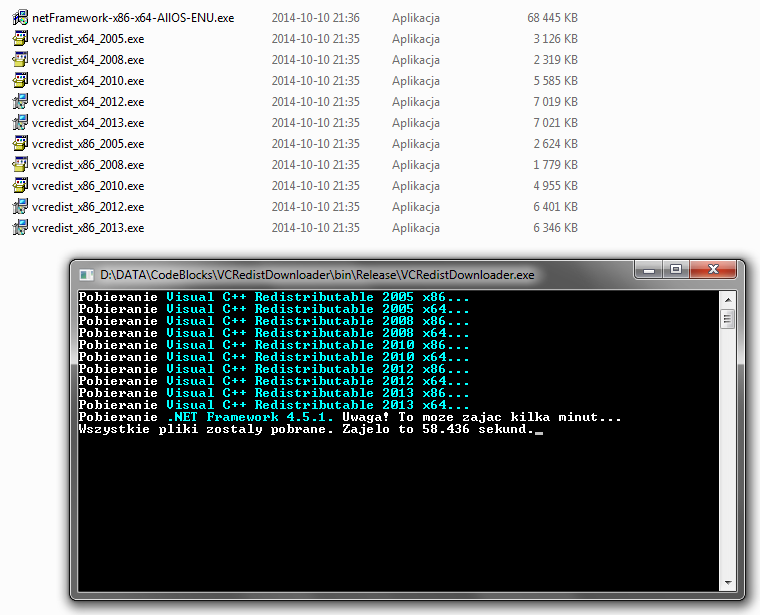Close the VCRedistDownloader console window
The height and width of the screenshot is (615, 760).
(713, 270)
